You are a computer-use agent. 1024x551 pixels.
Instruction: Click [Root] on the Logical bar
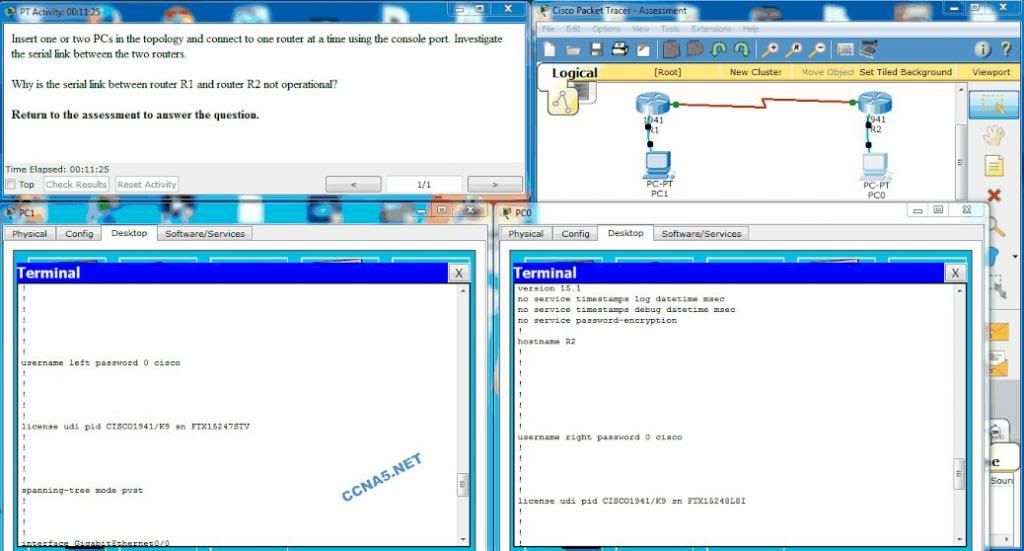667,72
